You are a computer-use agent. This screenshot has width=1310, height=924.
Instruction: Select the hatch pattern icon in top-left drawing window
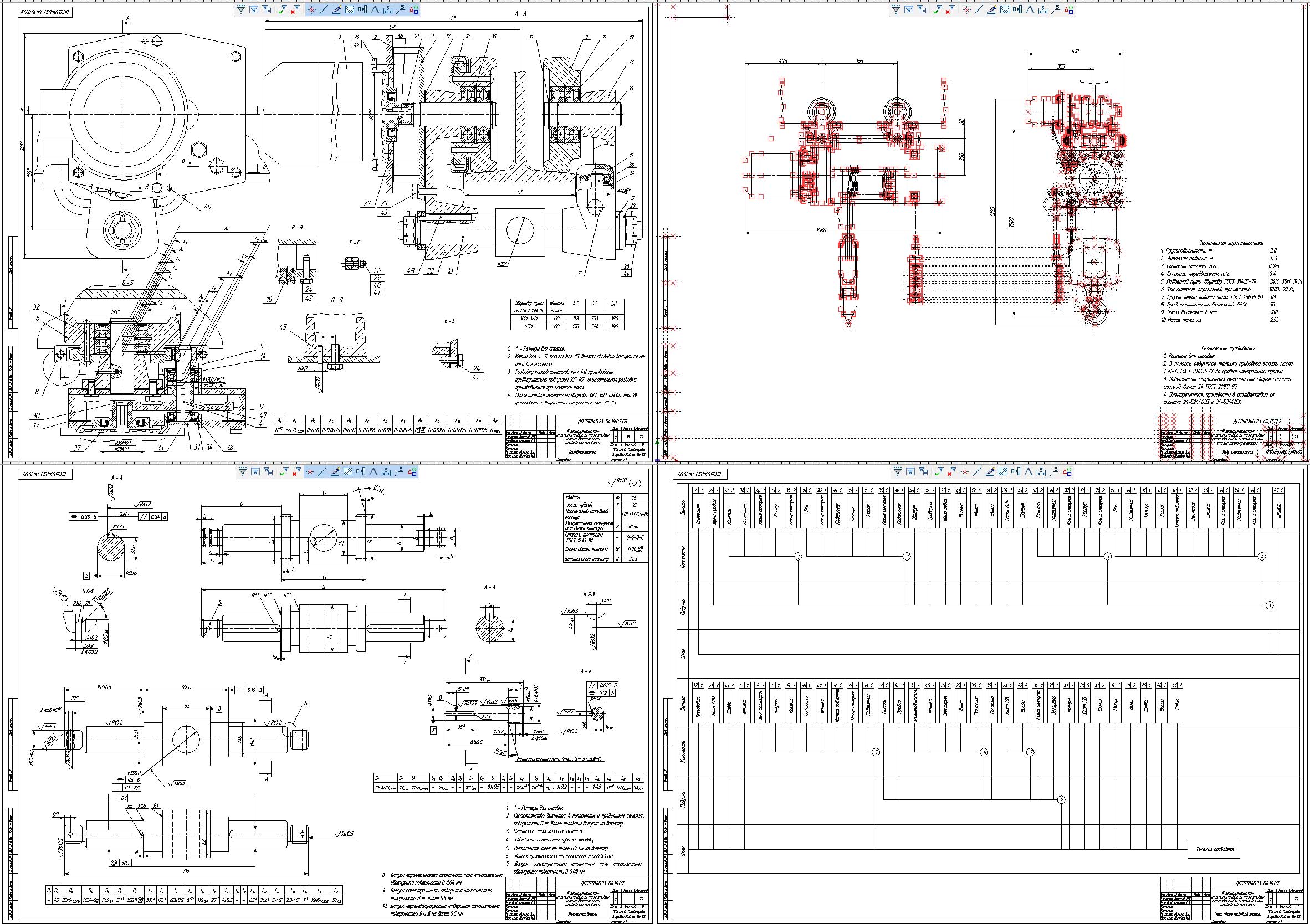click(x=349, y=10)
